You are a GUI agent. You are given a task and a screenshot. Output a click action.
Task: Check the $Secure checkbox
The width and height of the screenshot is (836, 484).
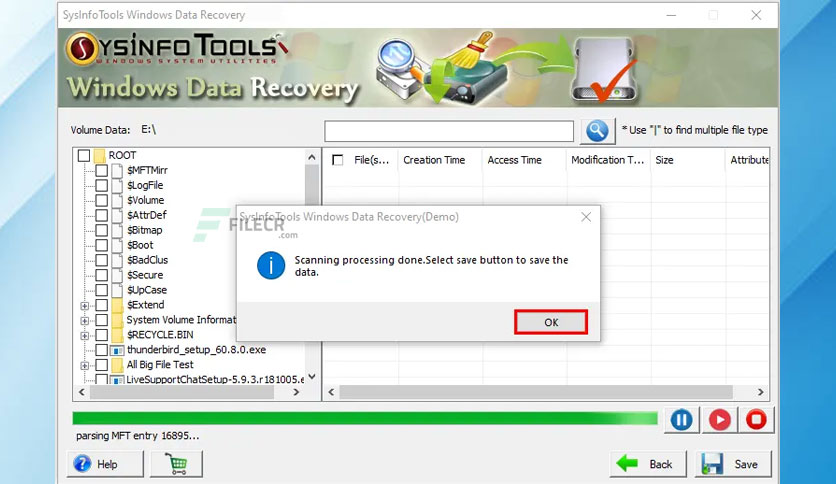[x=101, y=275]
